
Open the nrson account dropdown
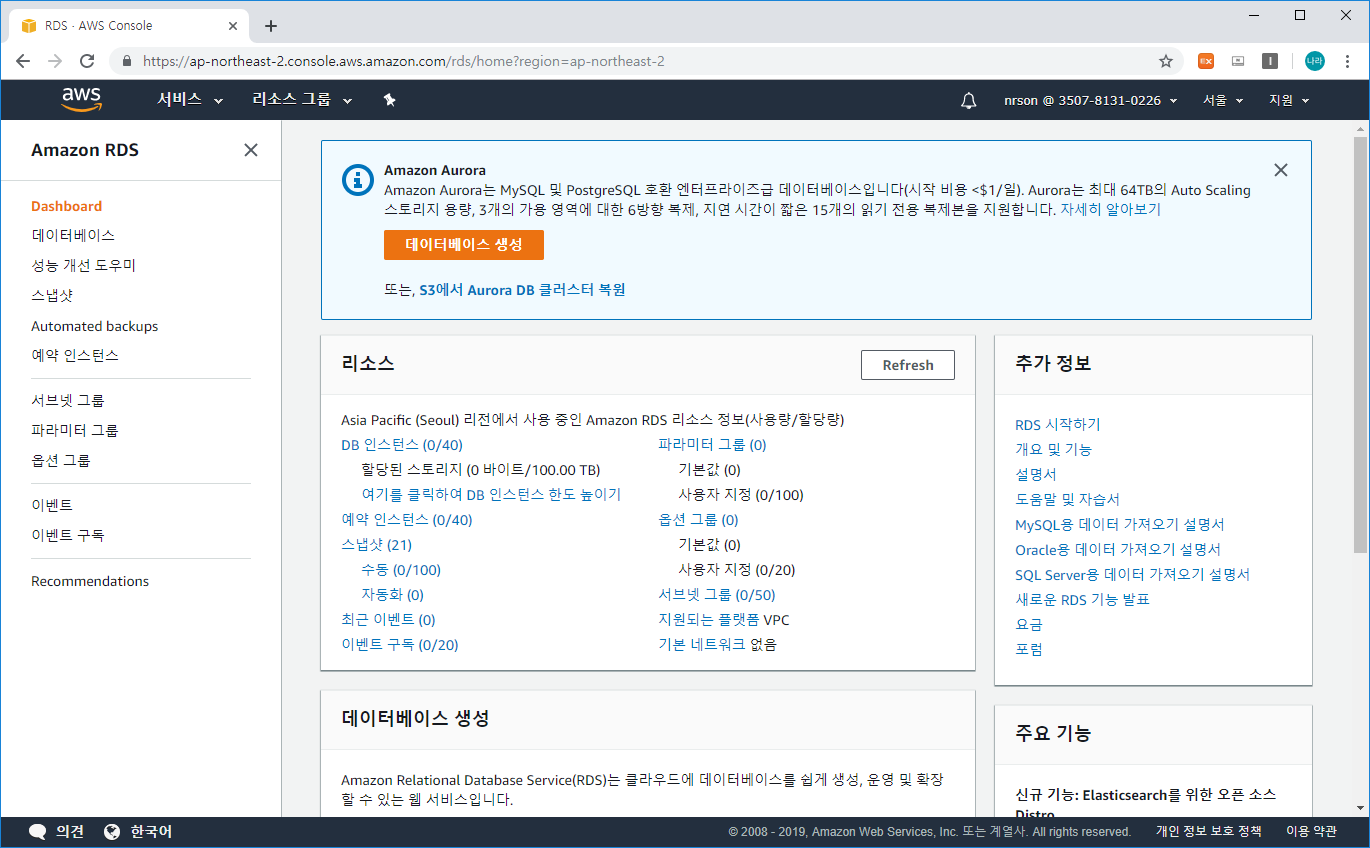1091,100
